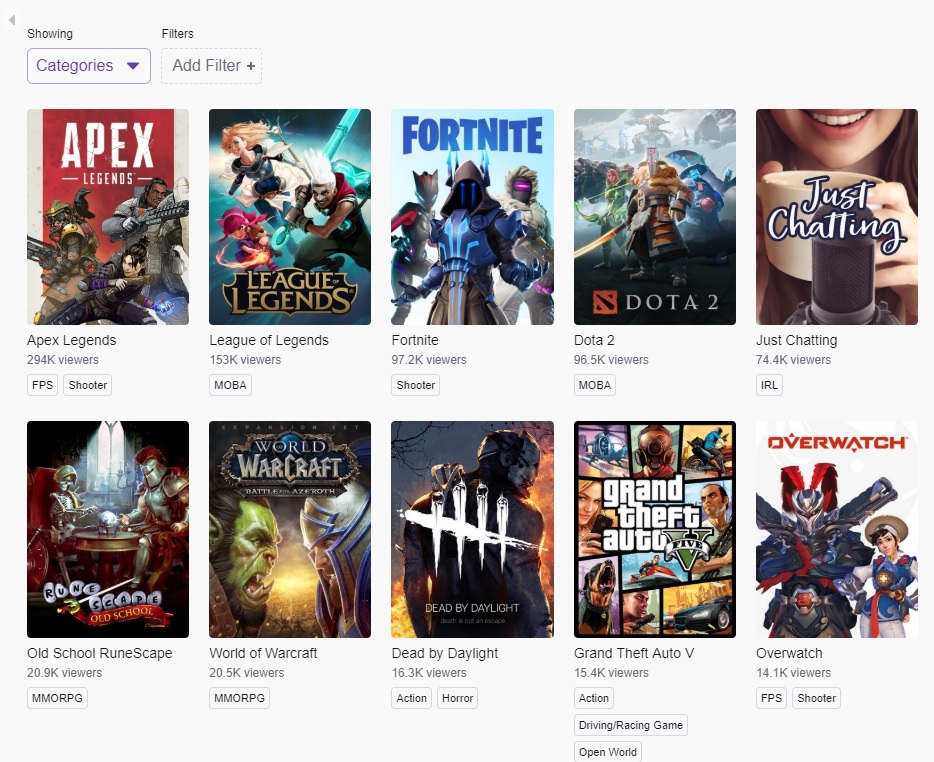Screen dimensions: 934x762
Task: Click the Add Filter button
Action: (x=212, y=66)
